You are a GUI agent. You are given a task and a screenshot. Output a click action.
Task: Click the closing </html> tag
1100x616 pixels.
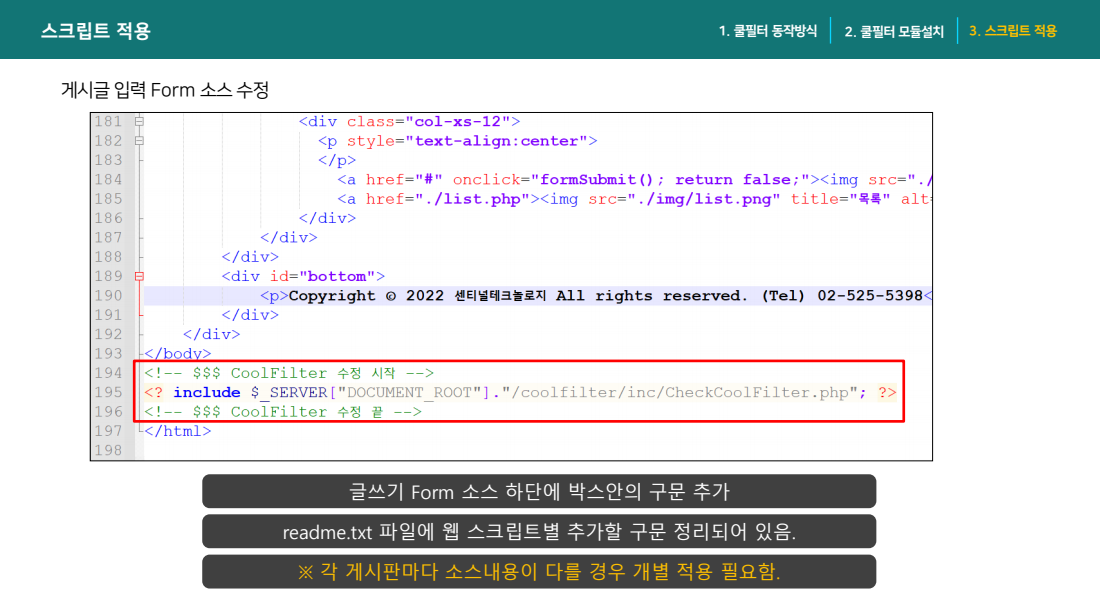(x=177, y=431)
